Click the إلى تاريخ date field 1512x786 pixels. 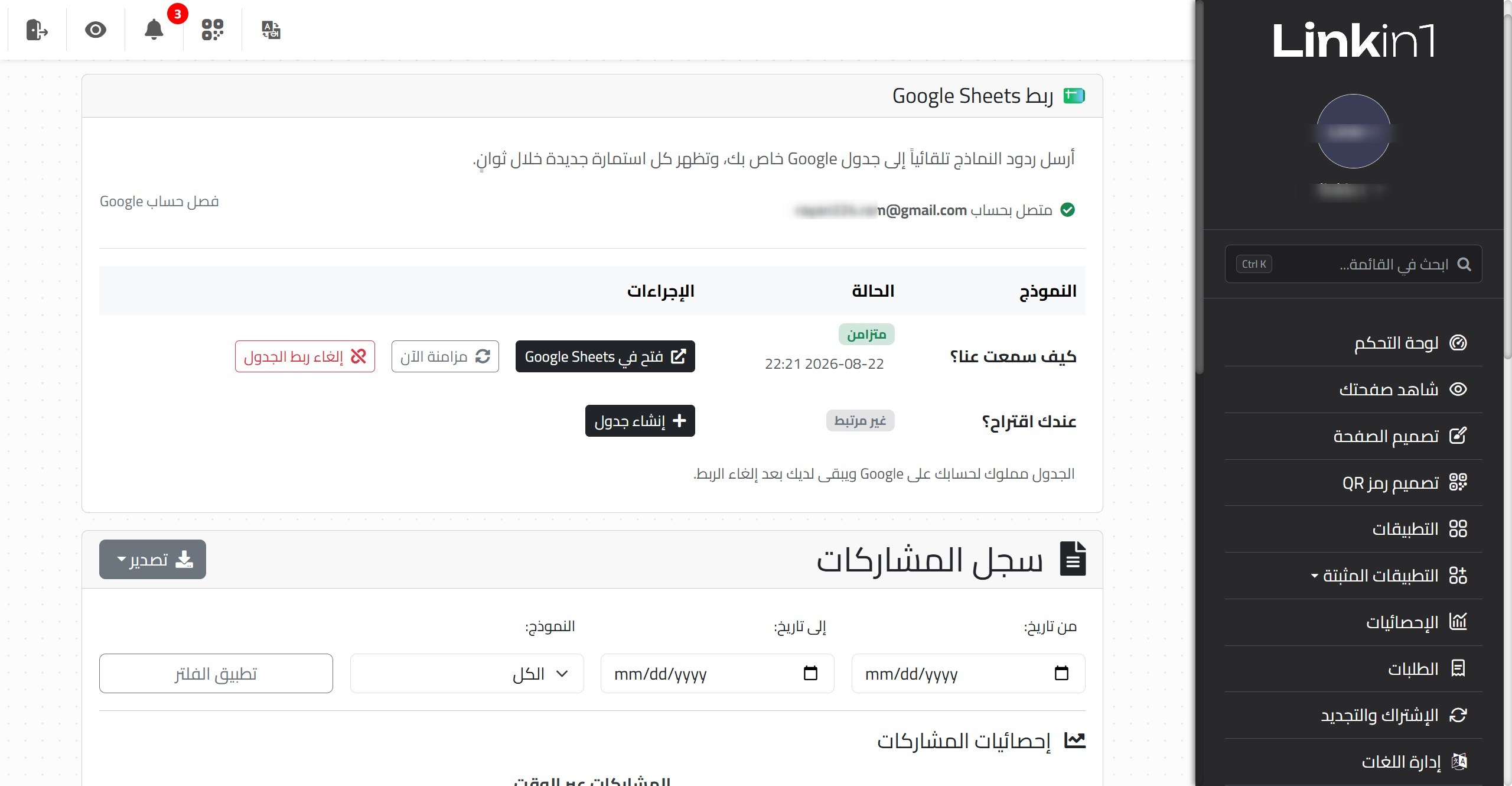[718, 673]
